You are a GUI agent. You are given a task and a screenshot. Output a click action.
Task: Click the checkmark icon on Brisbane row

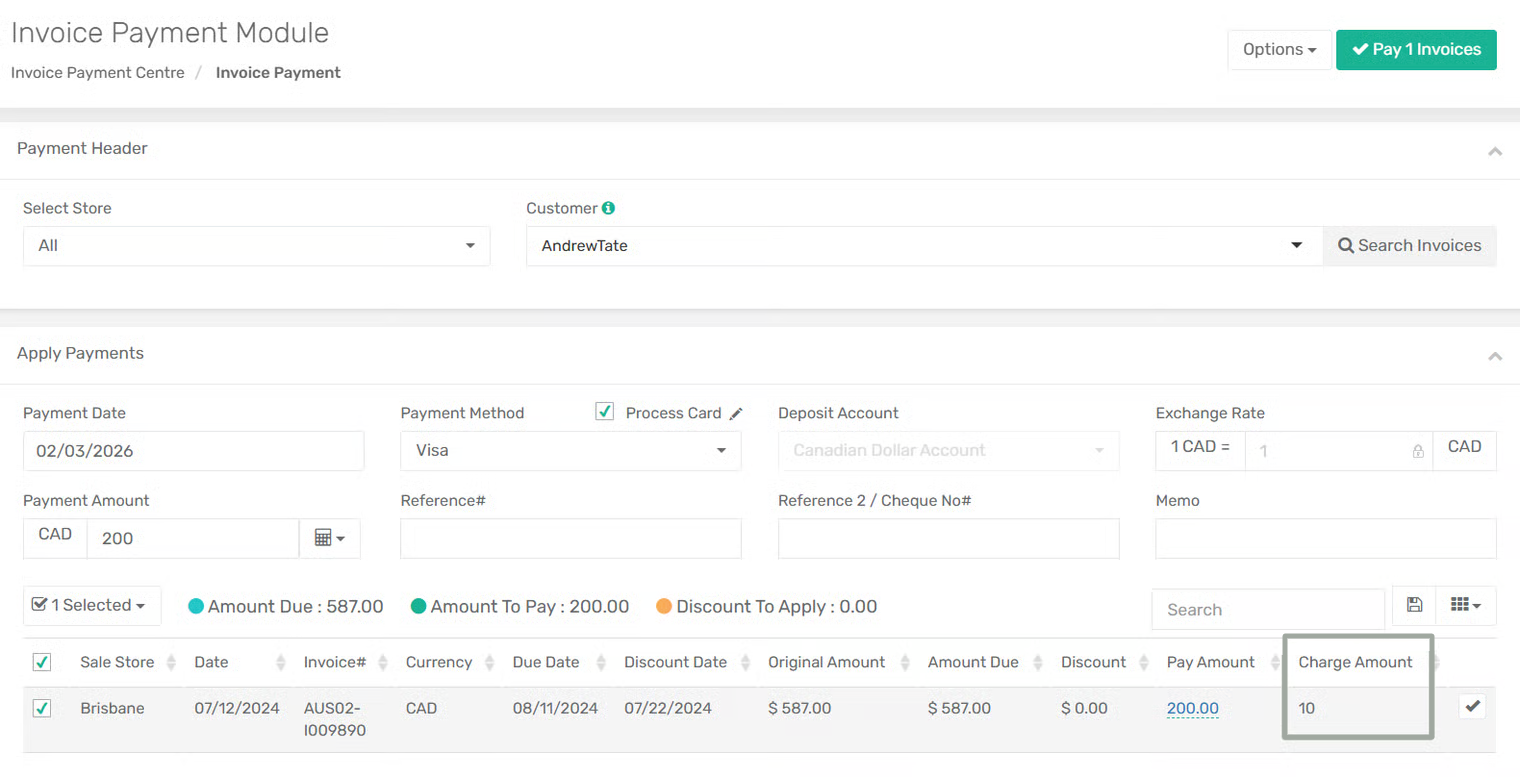[x=1472, y=707]
